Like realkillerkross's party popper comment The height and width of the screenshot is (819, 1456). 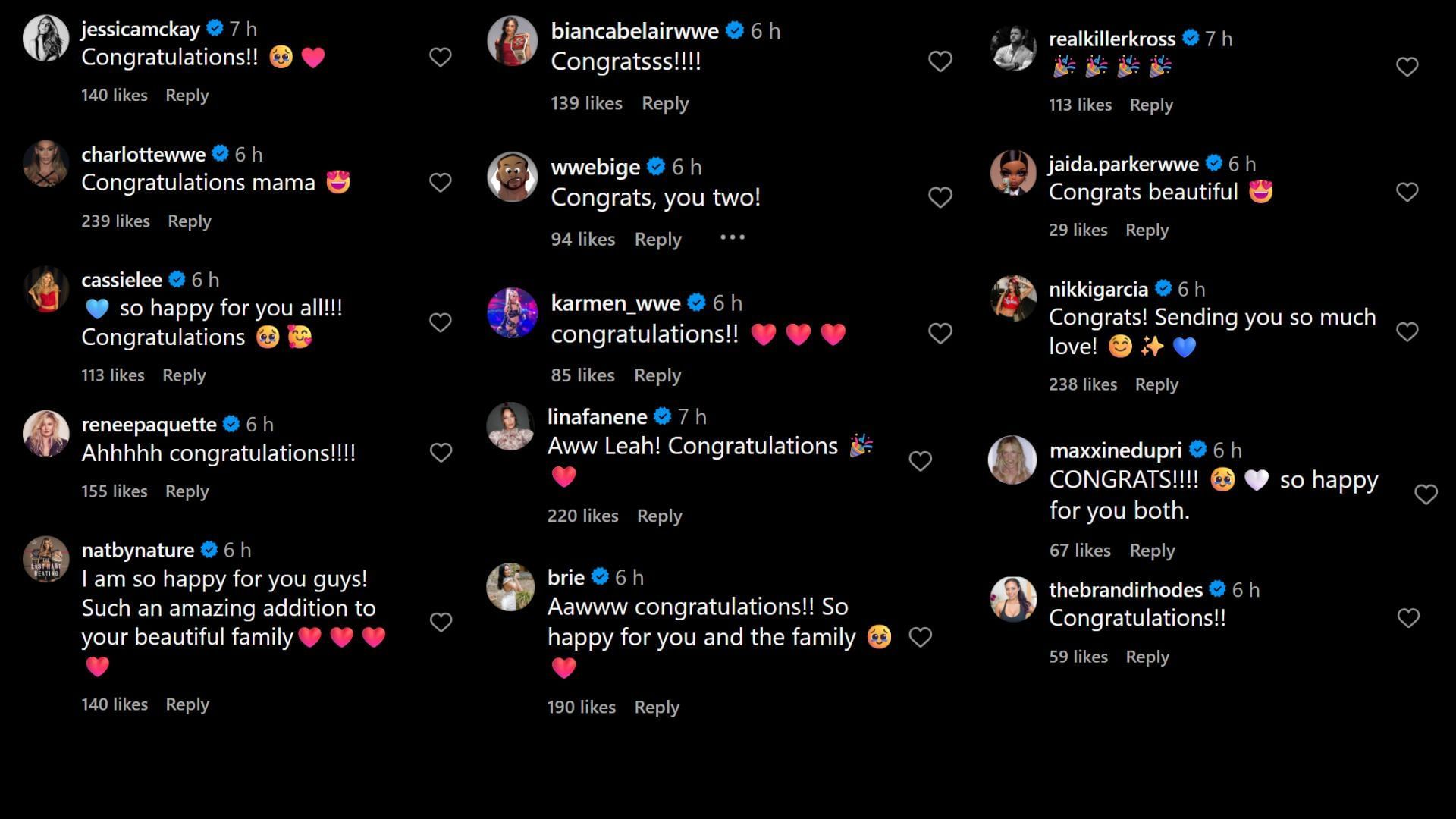point(1407,67)
